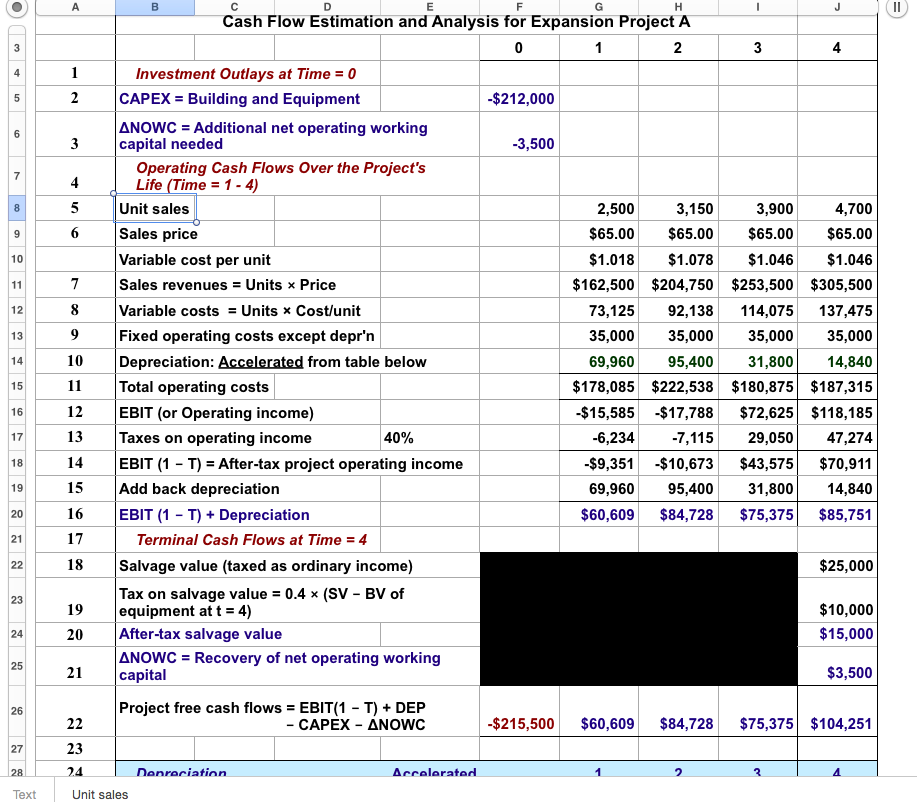Select column header J
The height and width of the screenshot is (802, 917).
click(837, 9)
